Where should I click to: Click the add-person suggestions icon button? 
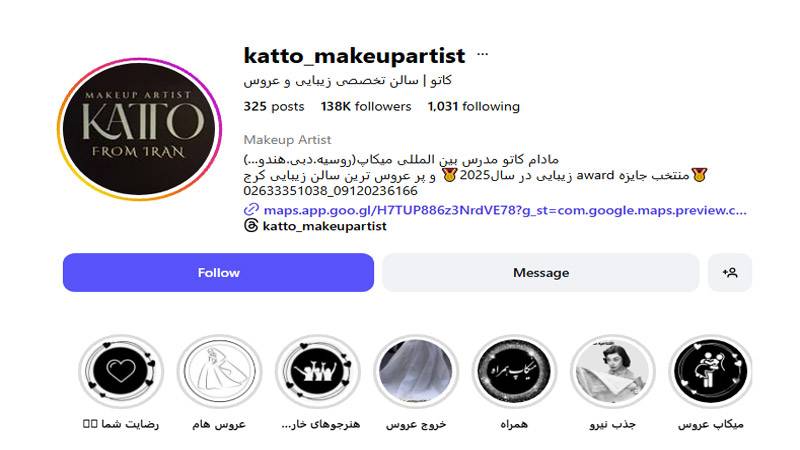pos(730,272)
